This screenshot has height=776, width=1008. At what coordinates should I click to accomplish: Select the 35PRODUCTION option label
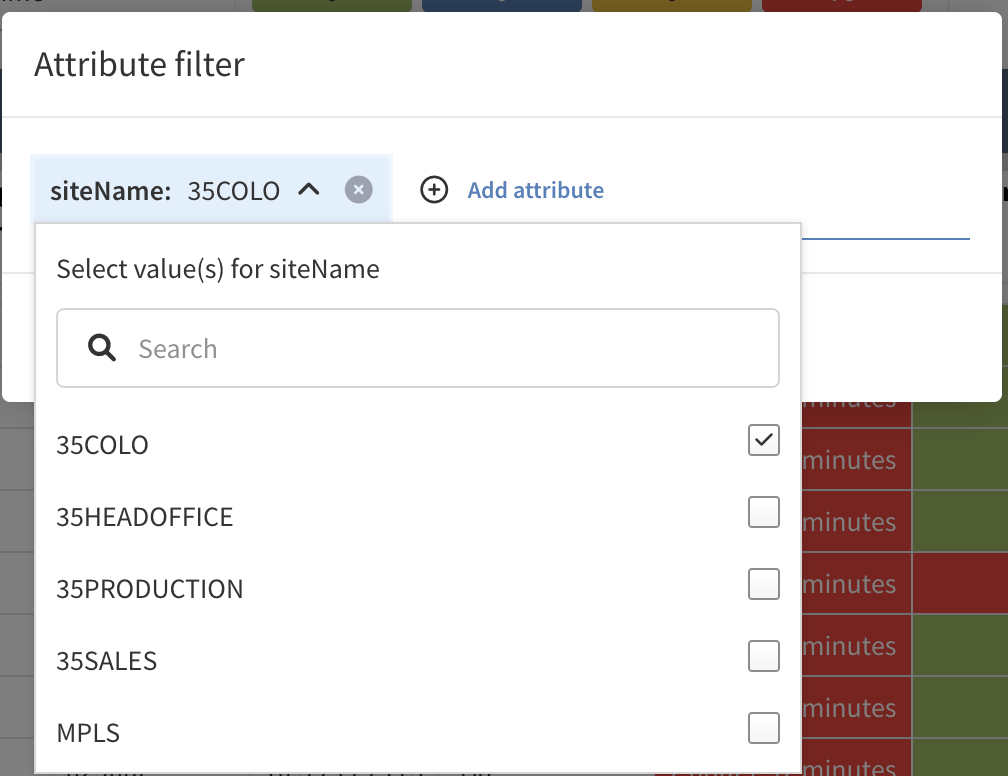[x=150, y=589]
